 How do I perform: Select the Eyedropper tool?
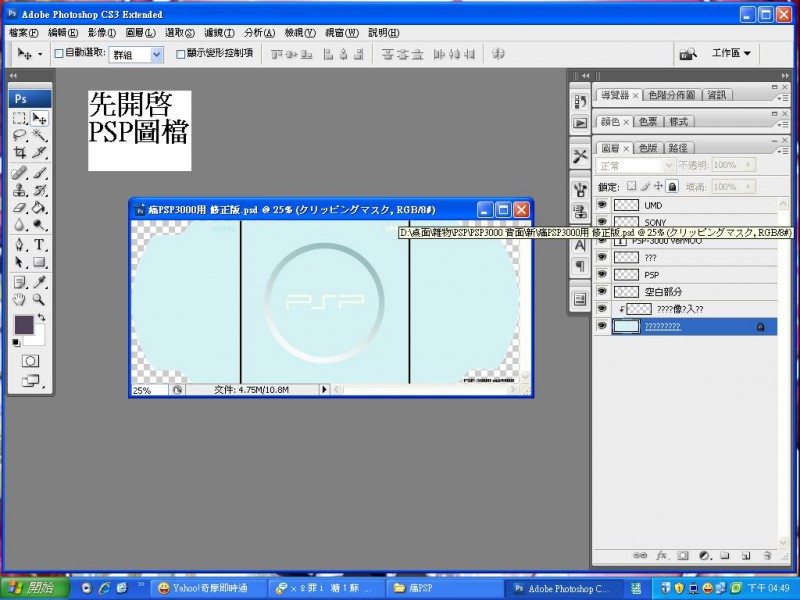point(39,282)
